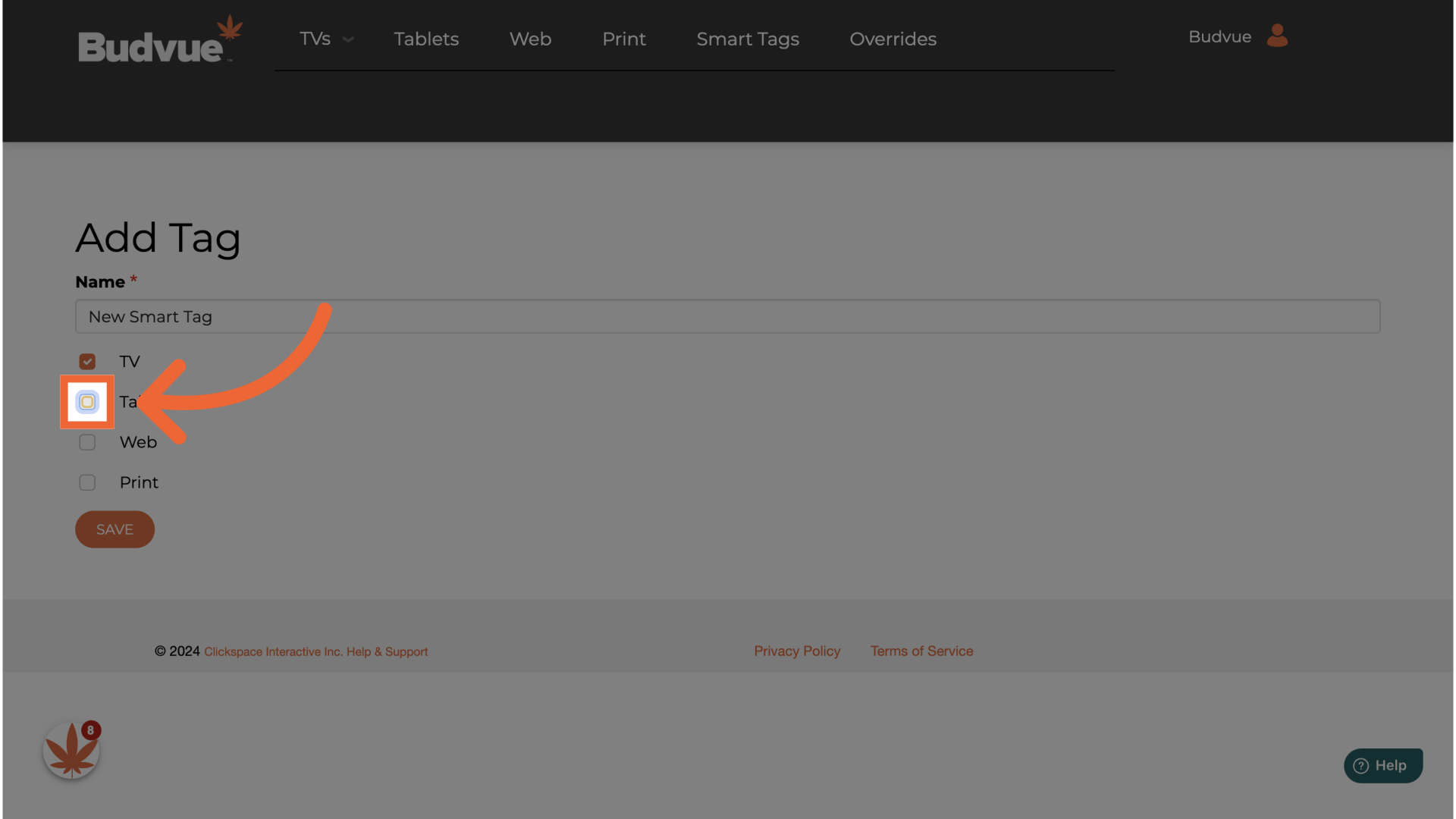Open the Privacy Policy link

[796, 651]
